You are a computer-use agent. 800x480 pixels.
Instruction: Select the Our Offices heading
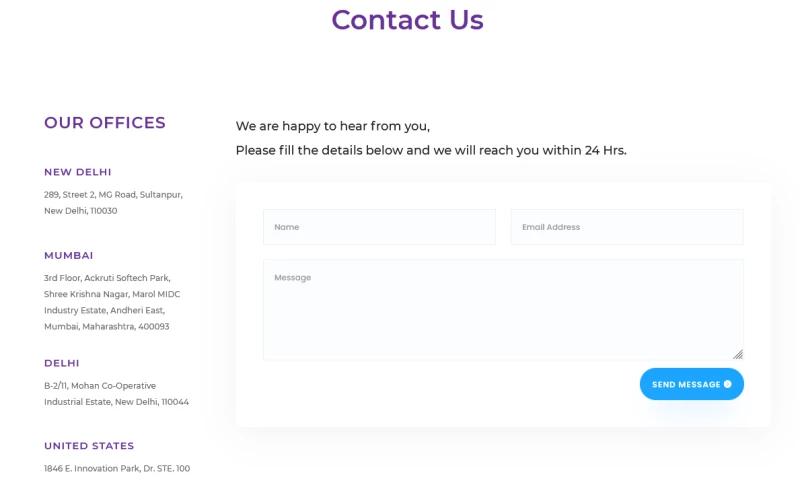(x=105, y=123)
